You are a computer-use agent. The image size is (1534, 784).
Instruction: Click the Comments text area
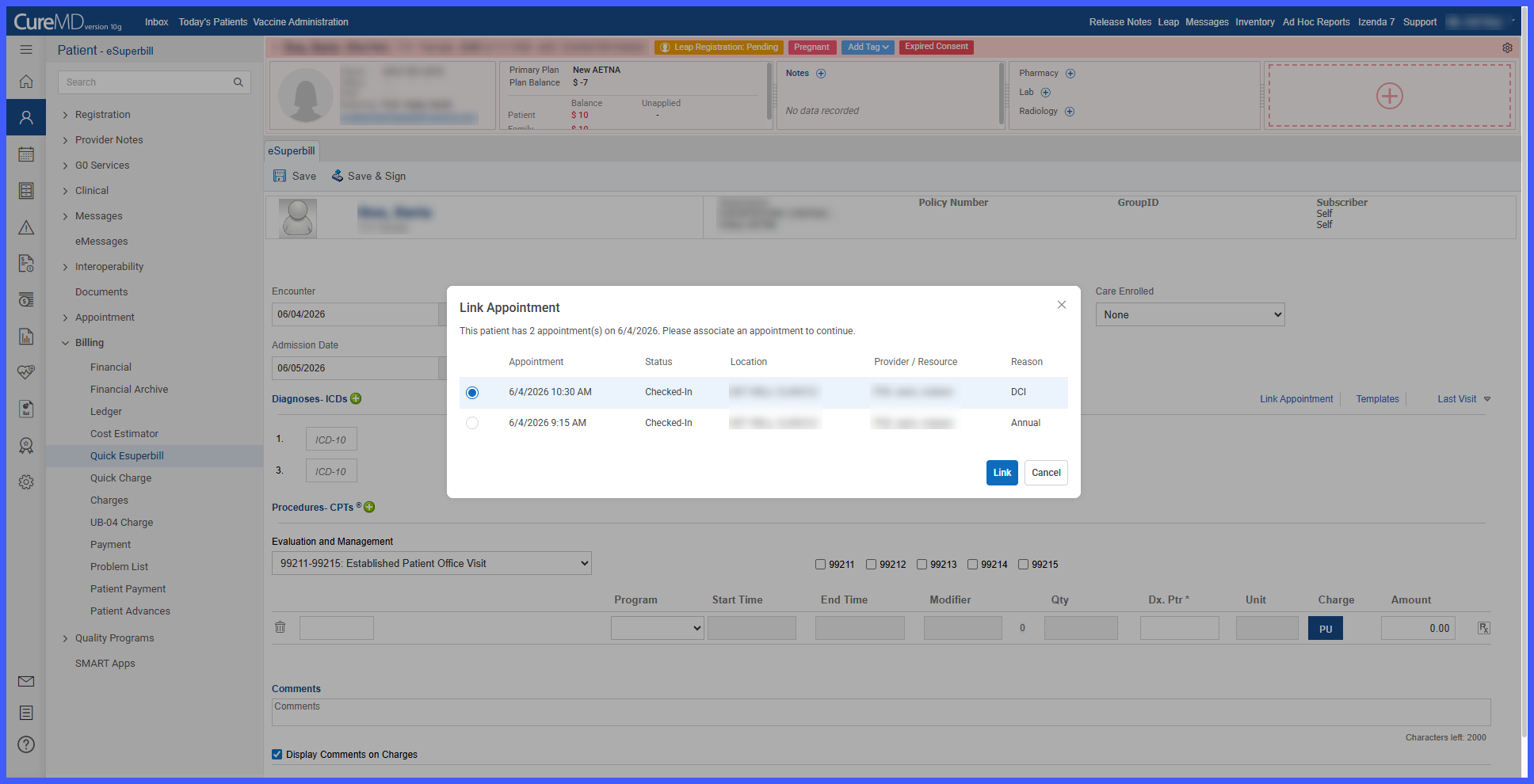tap(881, 712)
